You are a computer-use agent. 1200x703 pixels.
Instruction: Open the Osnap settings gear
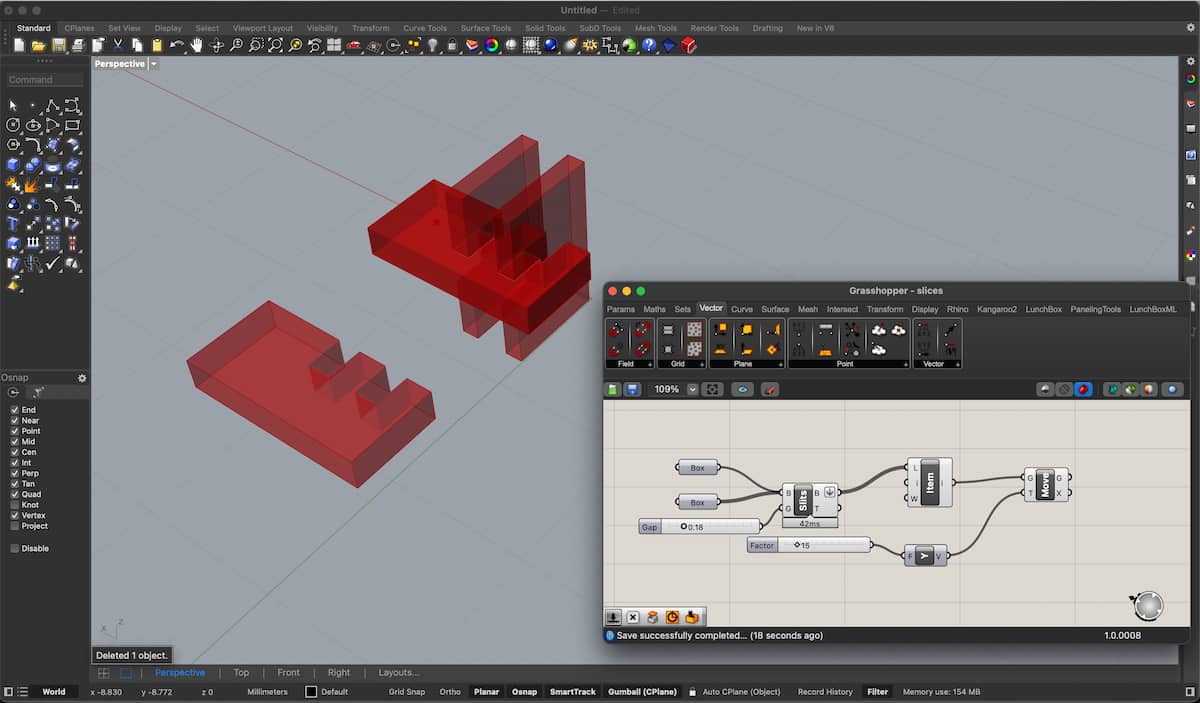(x=82, y=378)
